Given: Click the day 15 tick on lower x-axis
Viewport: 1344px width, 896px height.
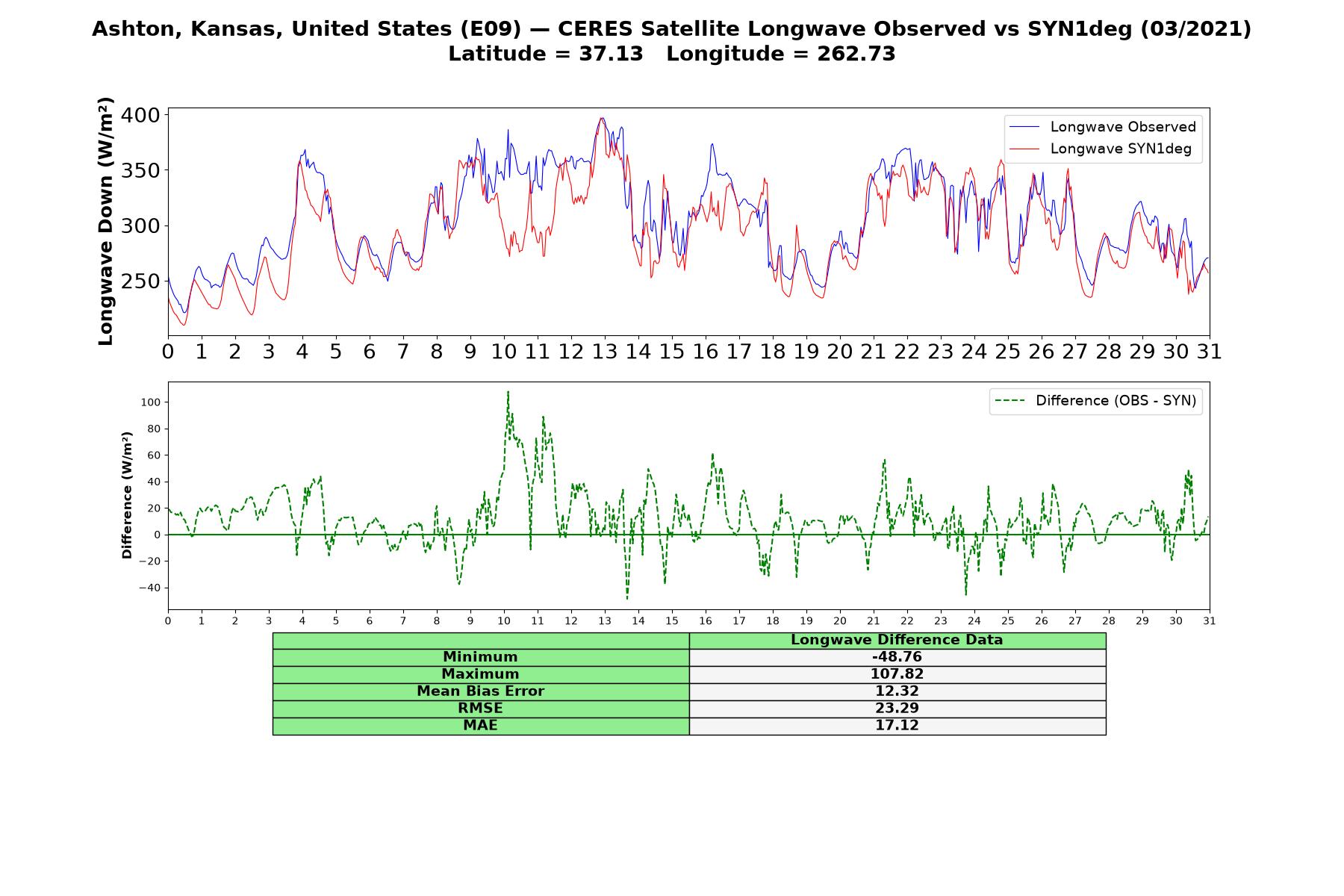Looking at the screenshot, I should coord(672,620).
